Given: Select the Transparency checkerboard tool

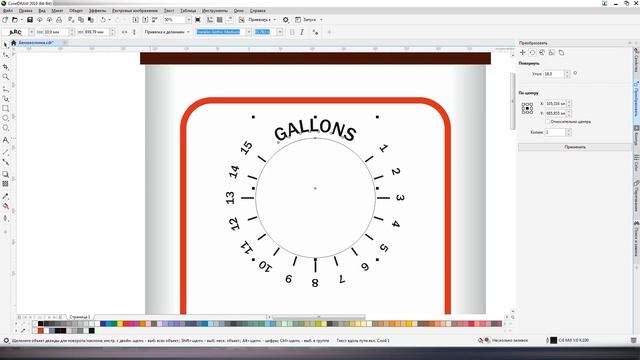Looking at the screenshot, I should [x=5, y=184].
